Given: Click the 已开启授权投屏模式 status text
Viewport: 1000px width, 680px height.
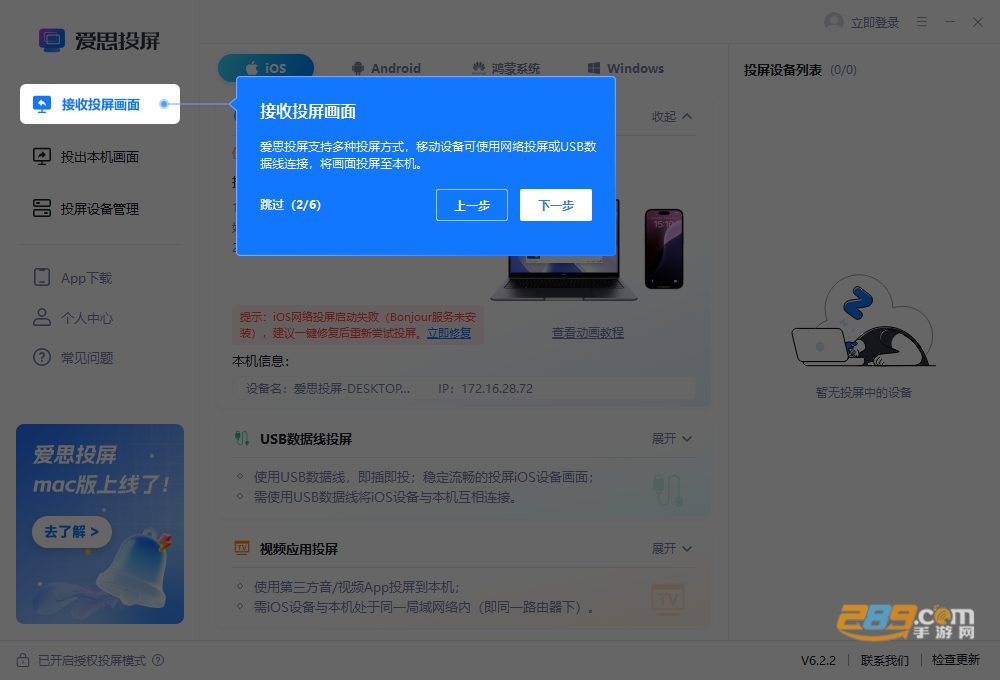Looking at the screenshot, I should [x=92, y=660].
